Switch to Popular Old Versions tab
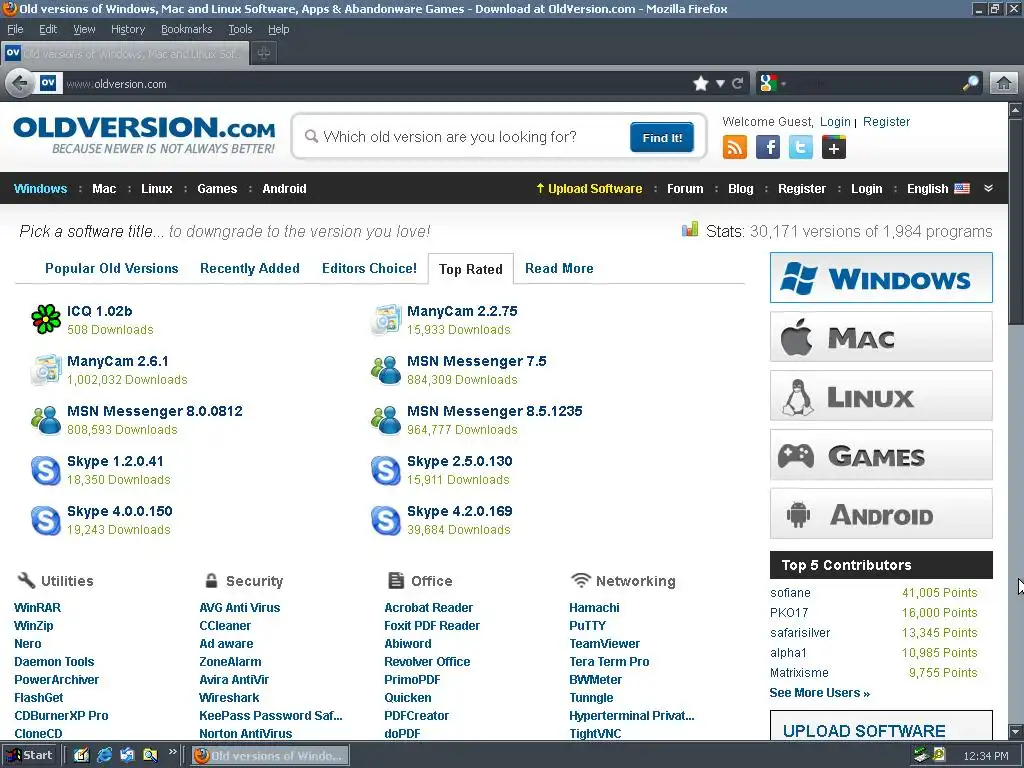Viewport: 1024px width, 768px height. point(112,268)
